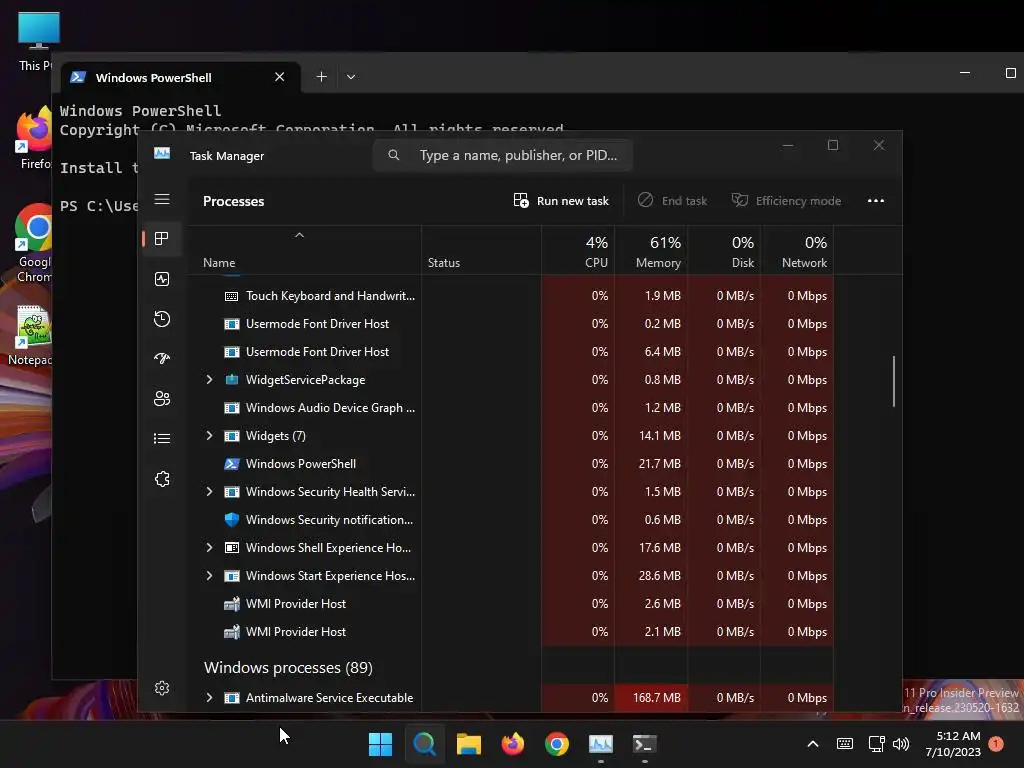Click the process list scrollbar thumb
The width and height of the screenshot is (1024, 768).
point(893,381)
